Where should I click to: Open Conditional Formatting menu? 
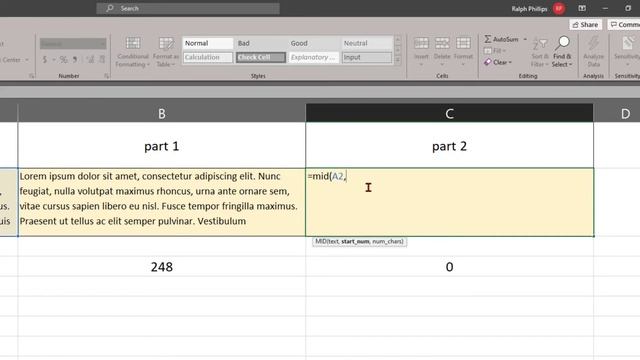132,52
